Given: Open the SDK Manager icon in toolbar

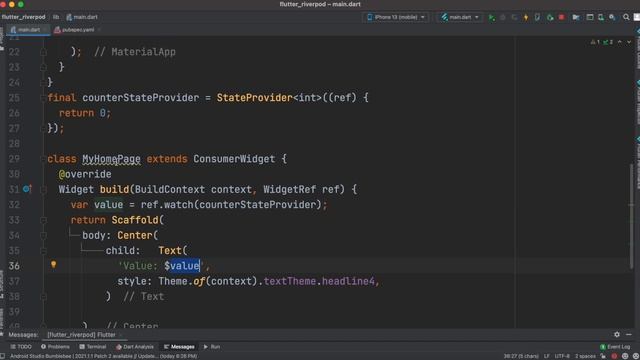Looking at the screenshot, I should tap(612, 17).
